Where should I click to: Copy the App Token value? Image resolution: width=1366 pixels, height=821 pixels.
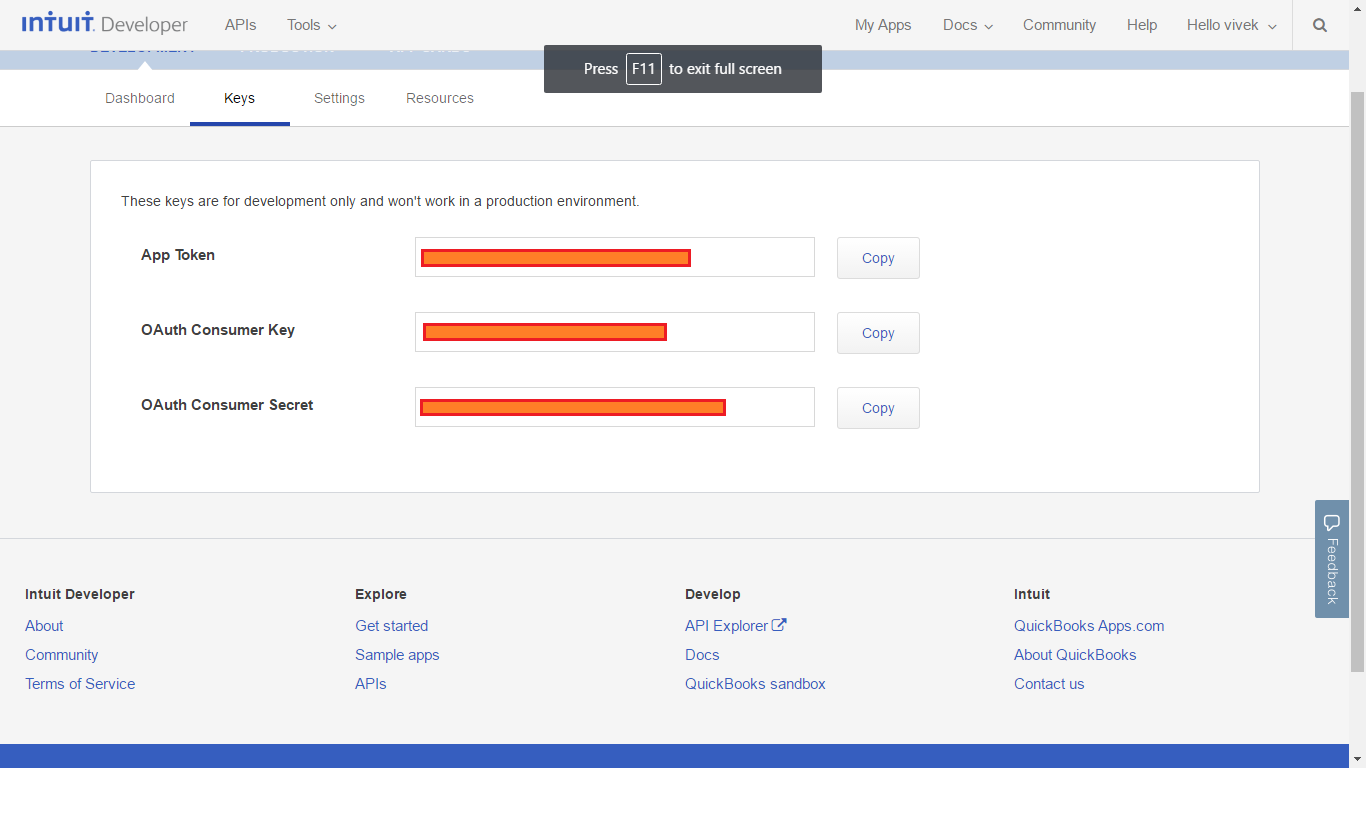pos(878,258)
